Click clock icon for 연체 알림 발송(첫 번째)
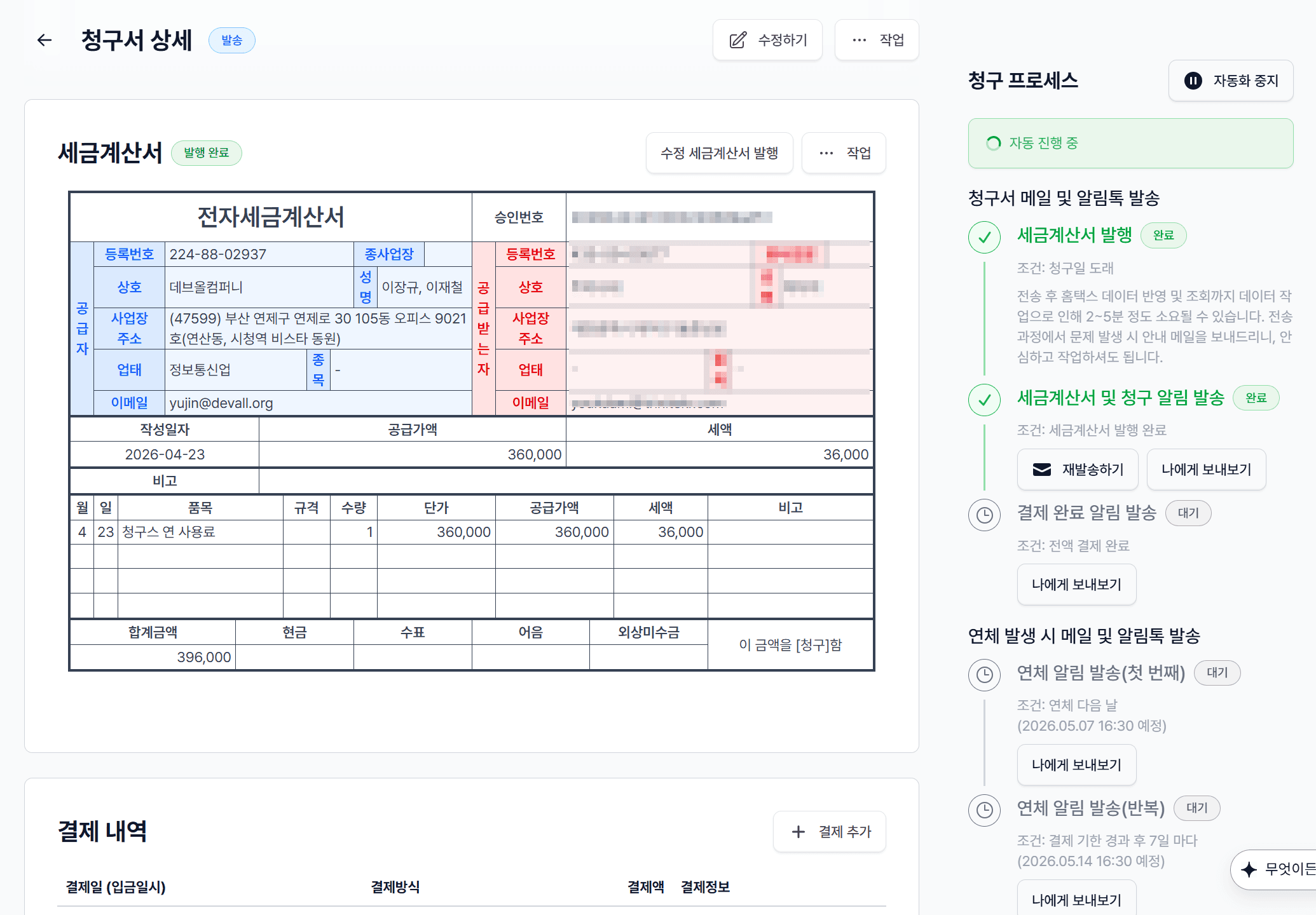This screenshot has height=915, width=1316. click(x=984, y=675)
